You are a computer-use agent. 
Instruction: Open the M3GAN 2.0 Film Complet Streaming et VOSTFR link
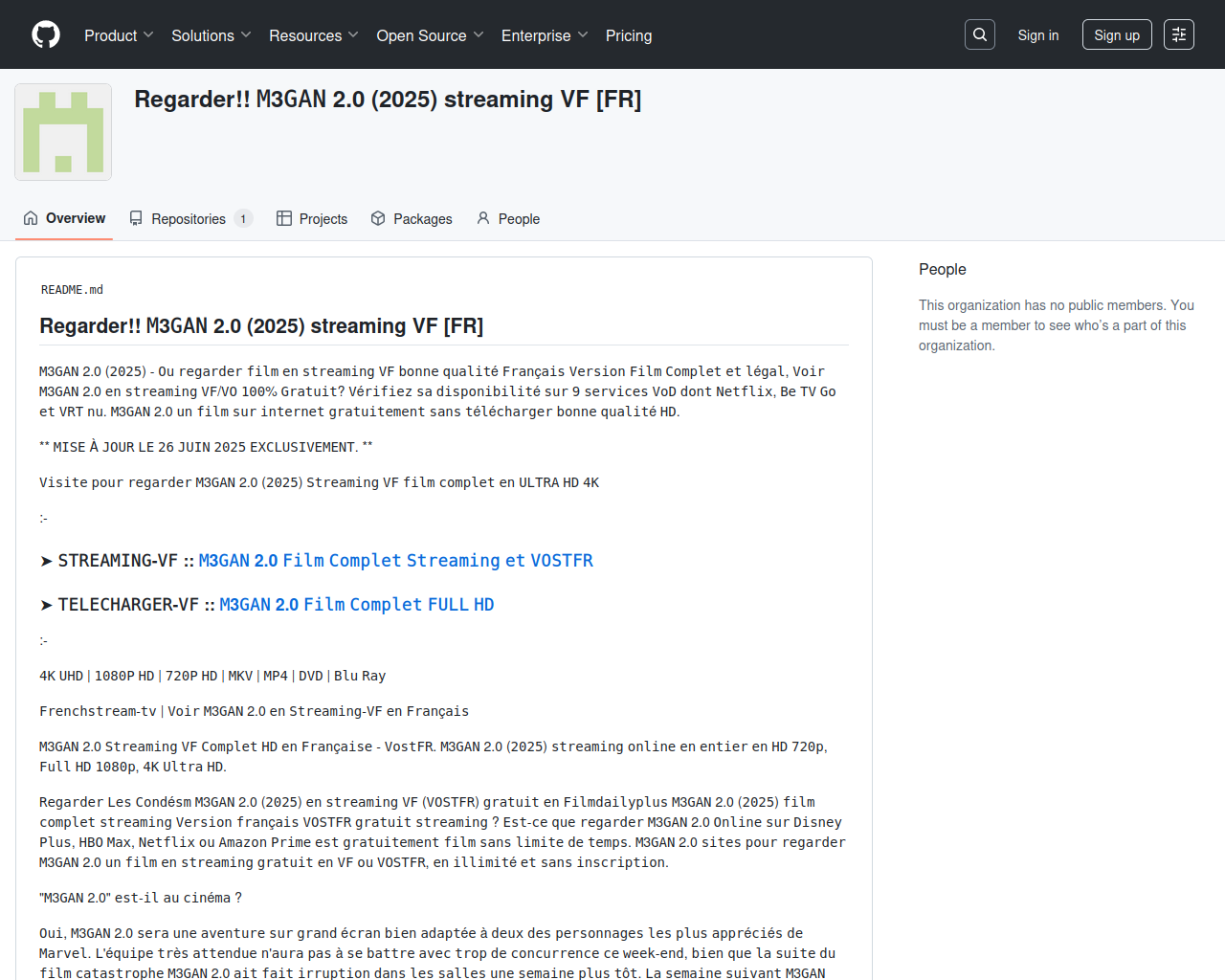tap(396, 561)
